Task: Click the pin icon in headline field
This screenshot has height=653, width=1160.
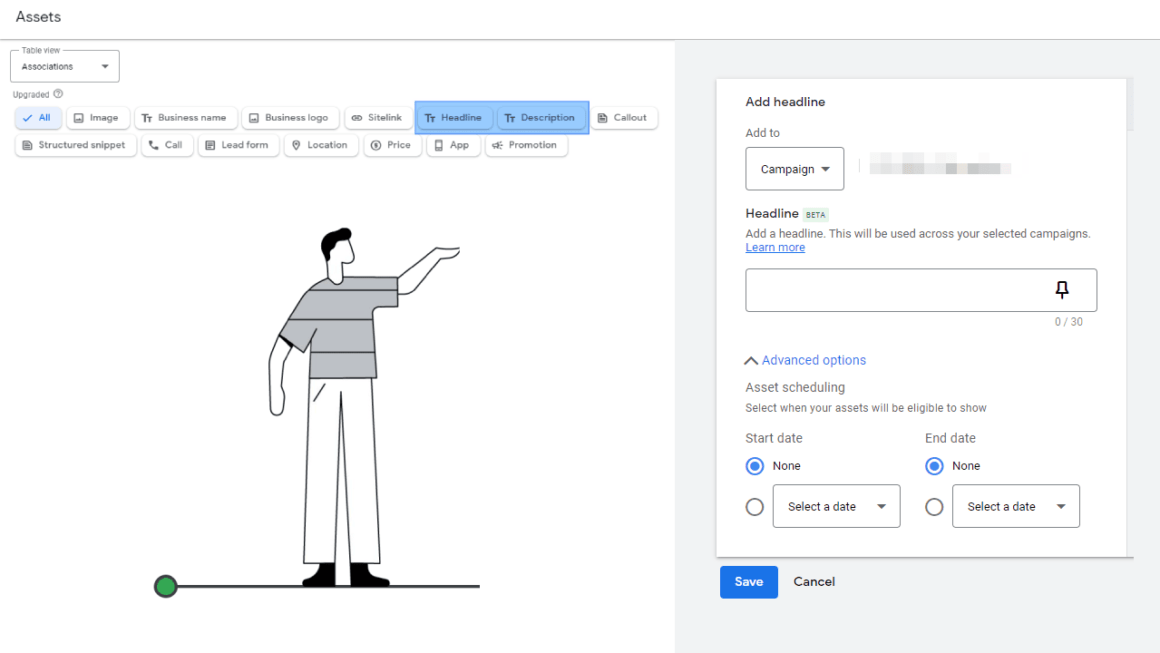Action: pos(1062,290)
